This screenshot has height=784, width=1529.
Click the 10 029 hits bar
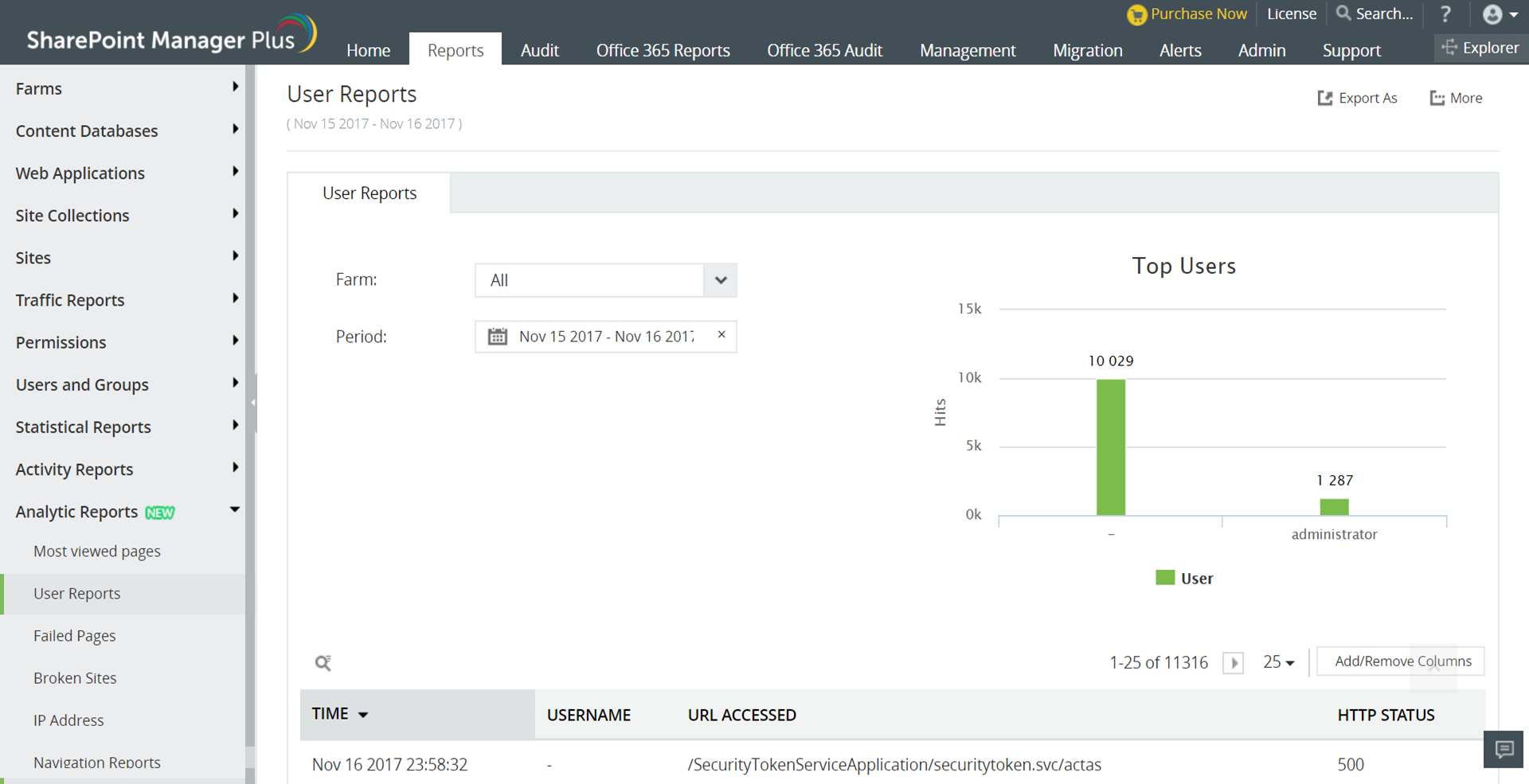1111,447
